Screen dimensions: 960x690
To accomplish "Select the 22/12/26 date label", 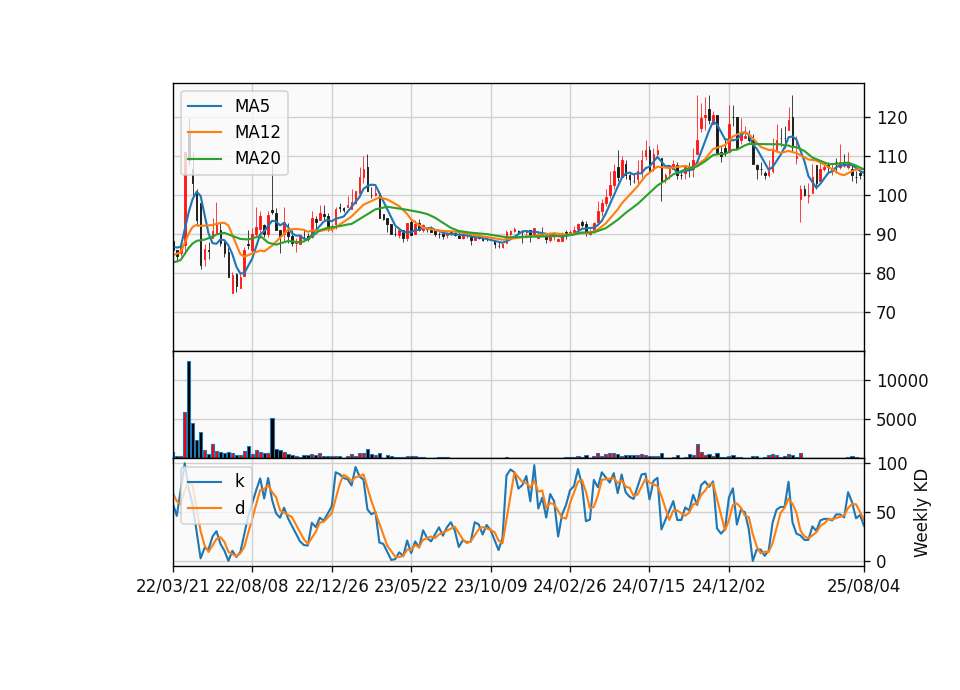I will click(x=332, y=586).
